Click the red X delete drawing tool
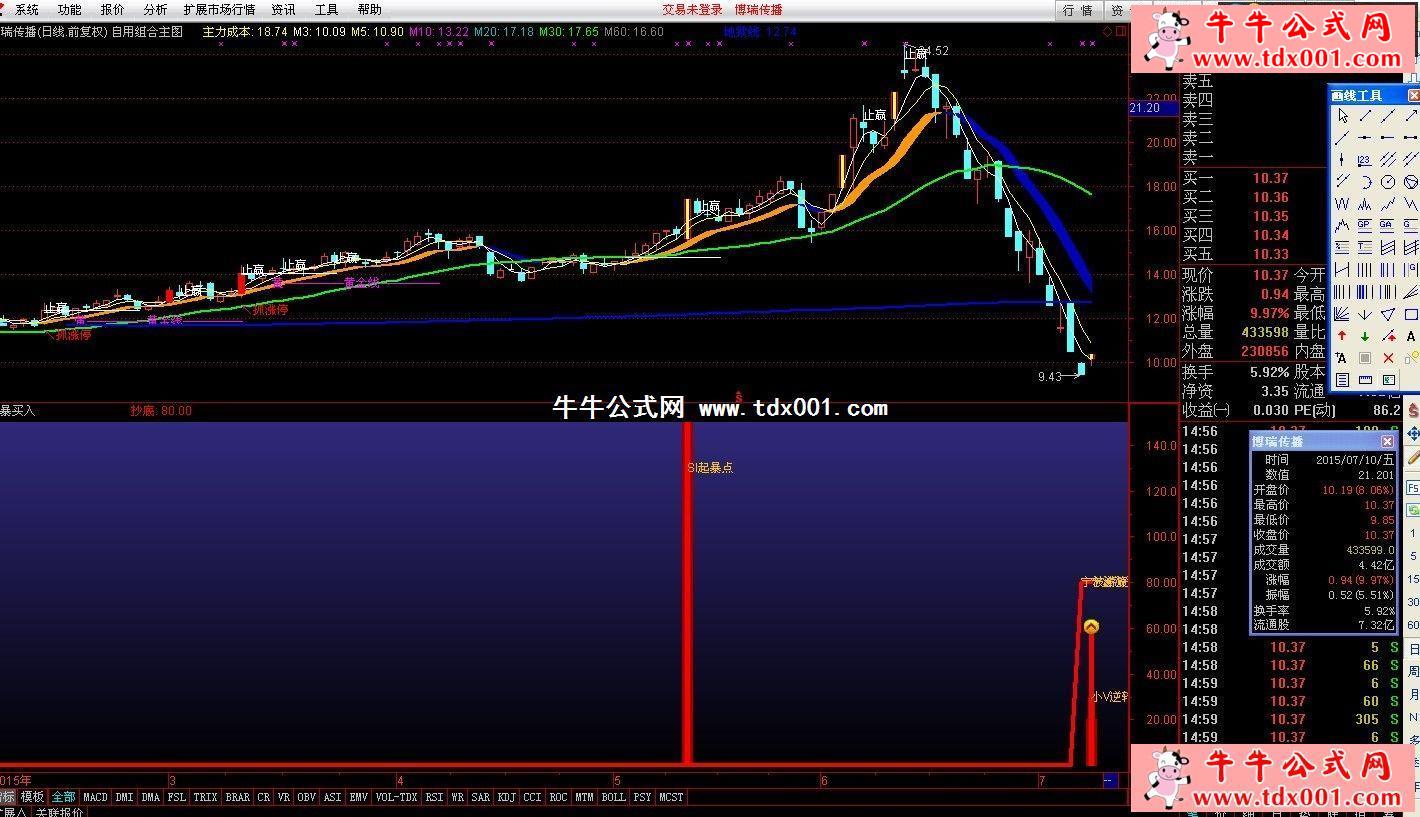 pos(1388,357)
